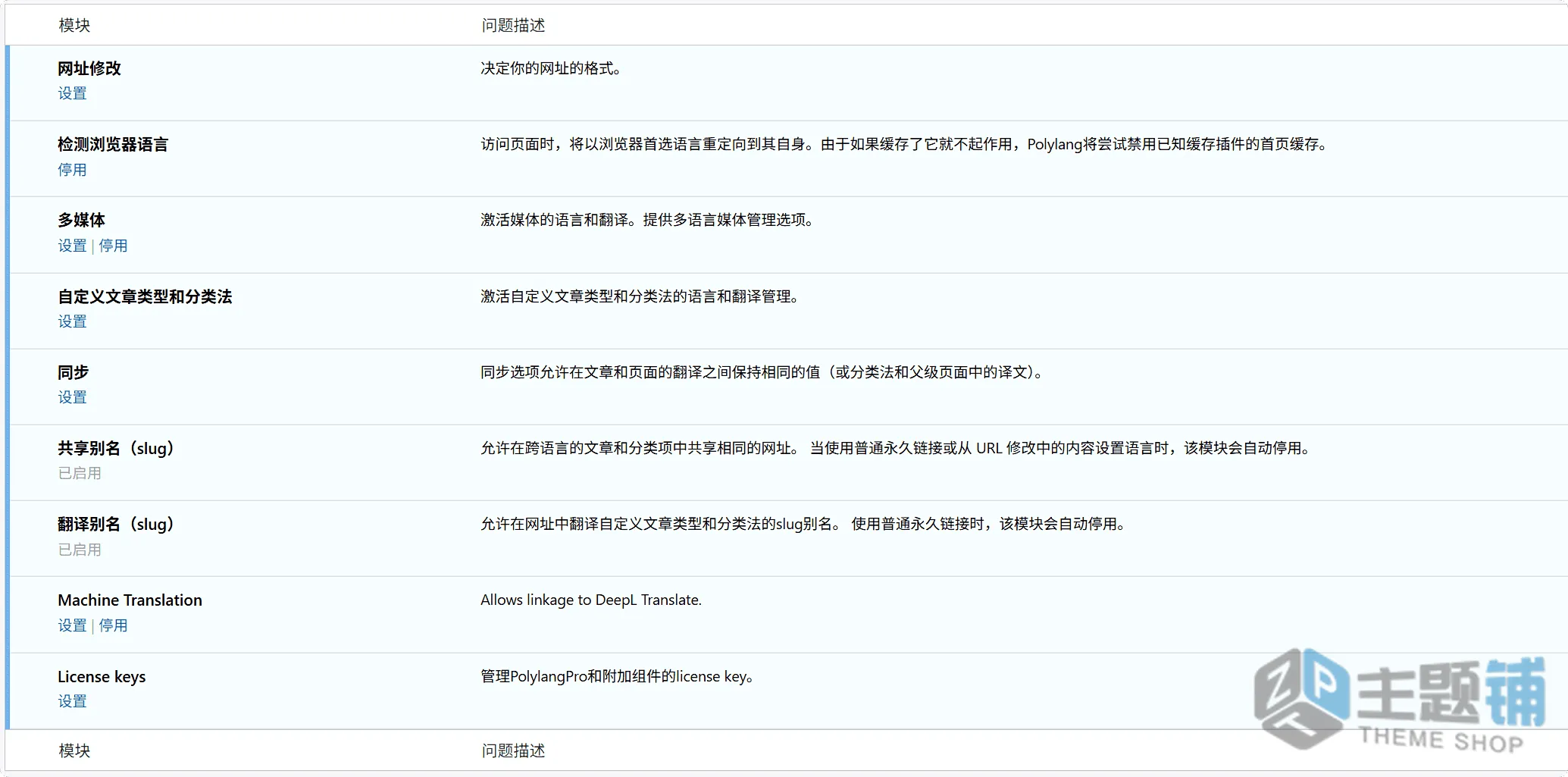This screenshot has height=777, width=1568.
Task: Select the 多媒体 module title
Action: (81, 220)
